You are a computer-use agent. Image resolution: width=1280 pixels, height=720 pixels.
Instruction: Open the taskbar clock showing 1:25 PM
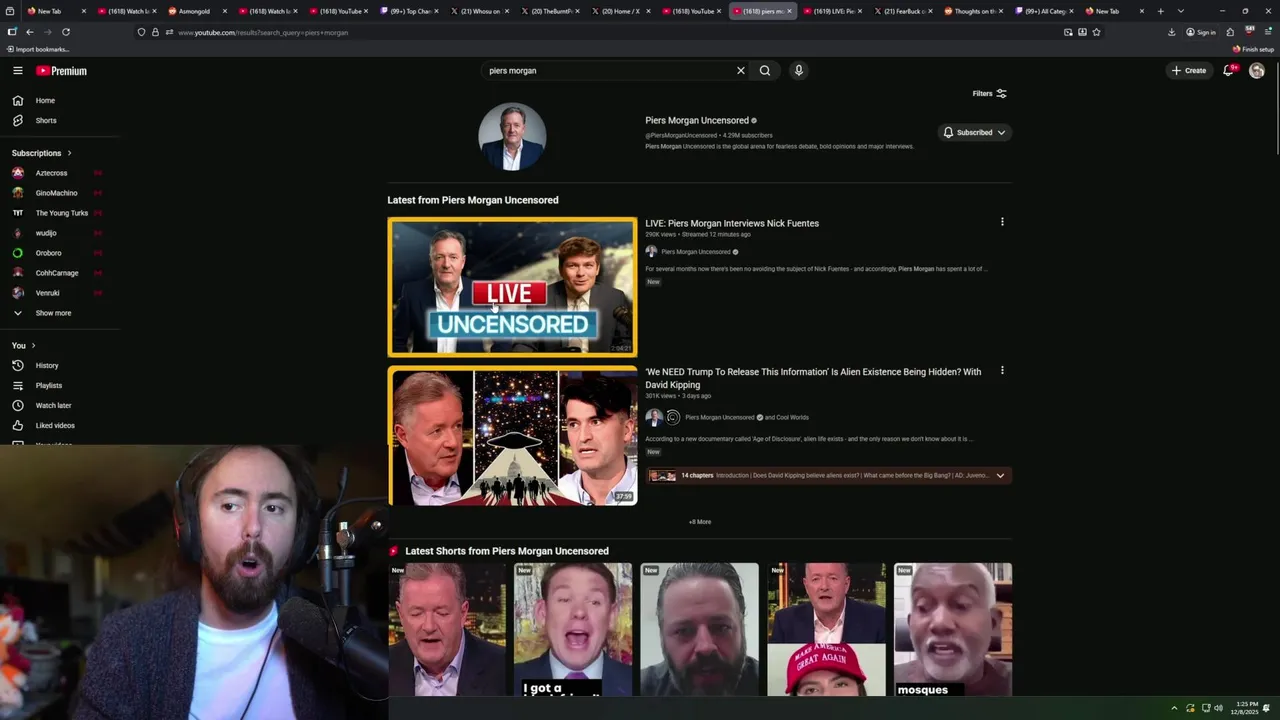coord(1246,708)
